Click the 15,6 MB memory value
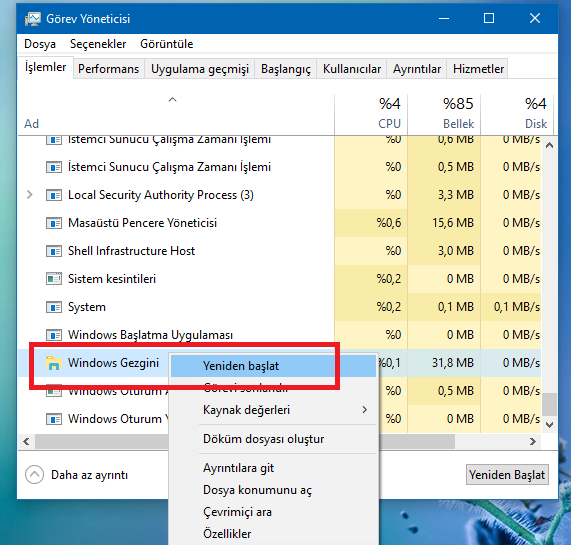 click(x=453, y=223)
